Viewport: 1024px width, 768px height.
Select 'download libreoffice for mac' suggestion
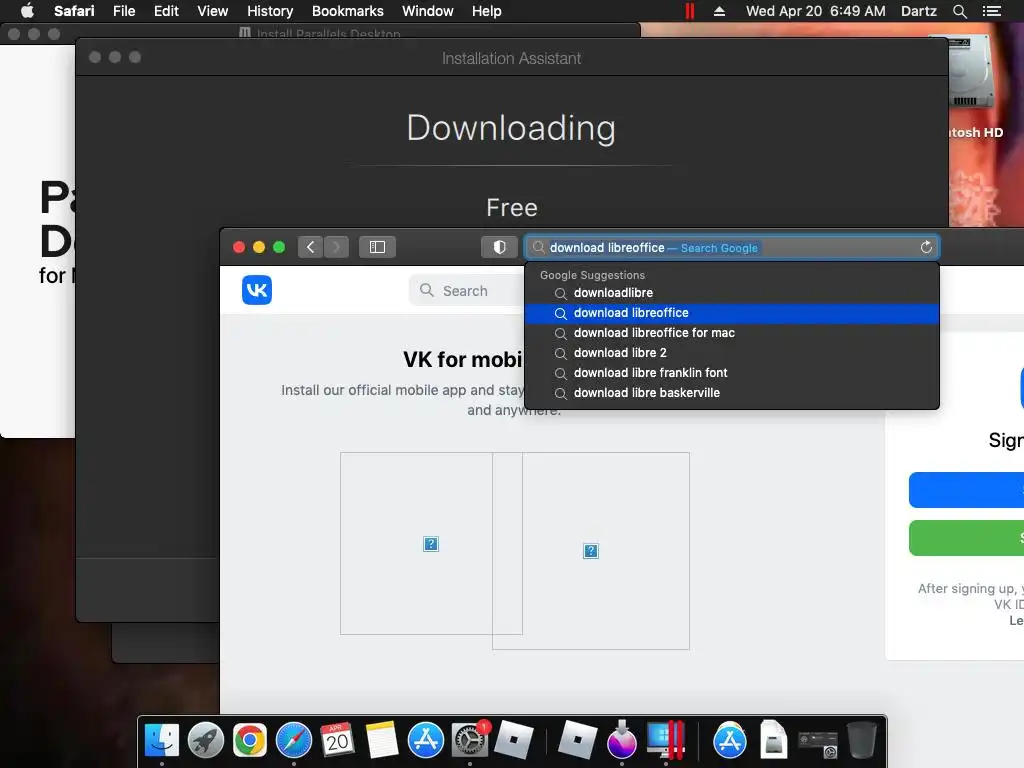pyautogui.click(x=732, y=333)
